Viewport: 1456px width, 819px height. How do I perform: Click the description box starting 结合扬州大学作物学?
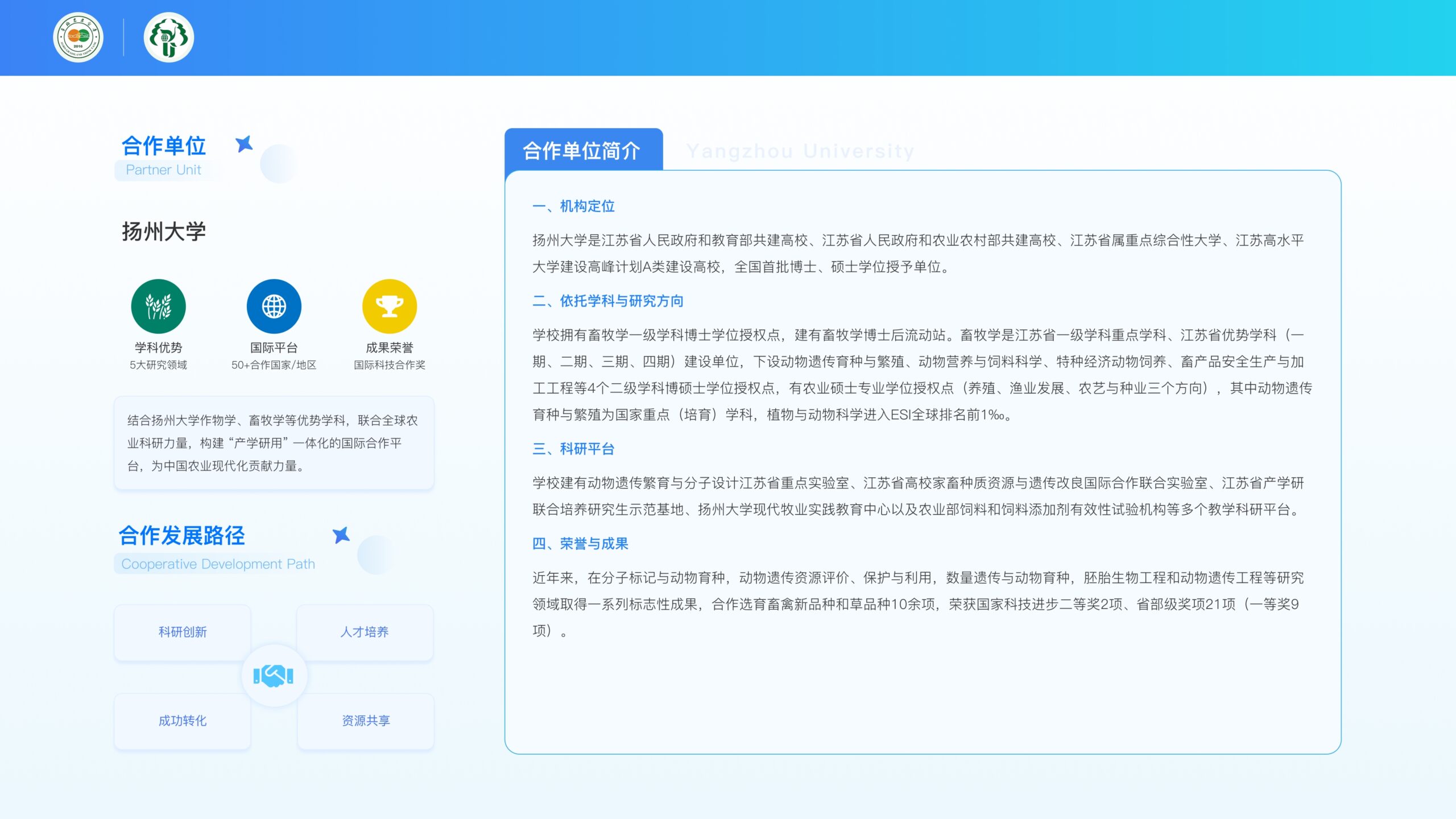pos(274,443)
